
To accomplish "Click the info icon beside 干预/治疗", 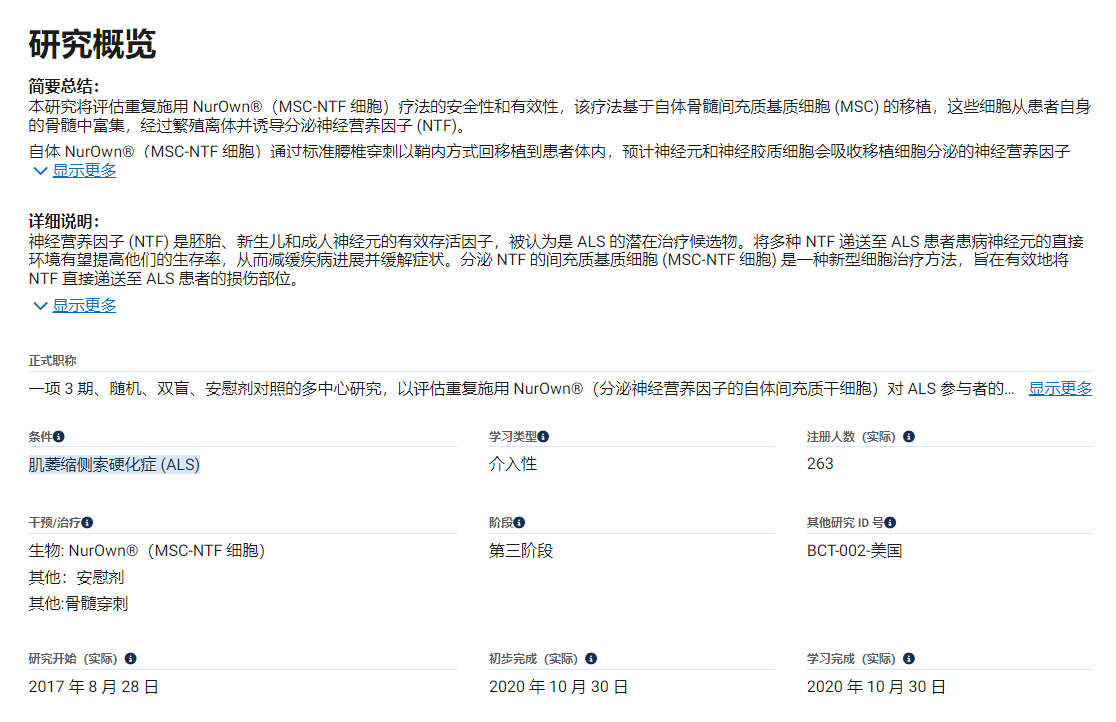I will point(89,521).
